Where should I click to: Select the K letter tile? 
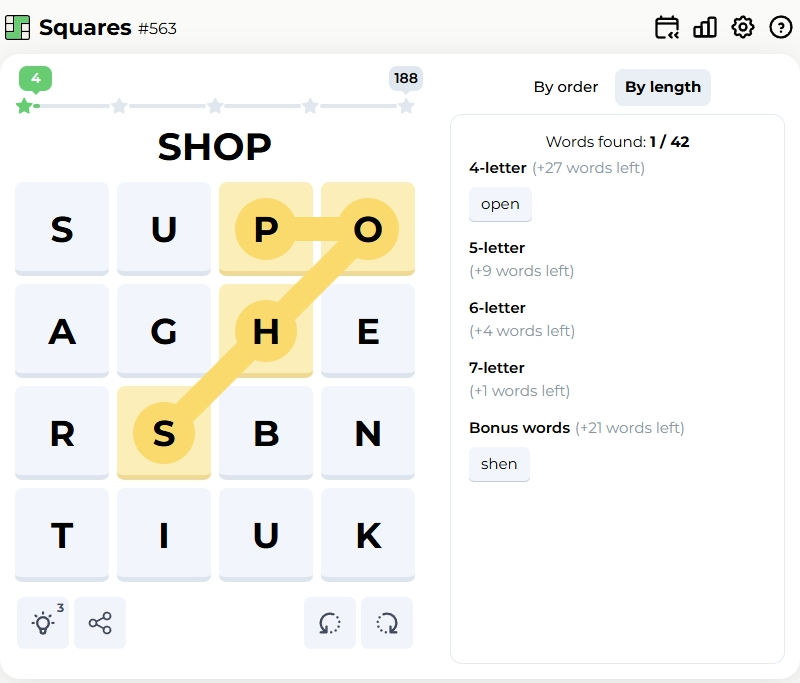pyautogui.click(x=368, y=535)
